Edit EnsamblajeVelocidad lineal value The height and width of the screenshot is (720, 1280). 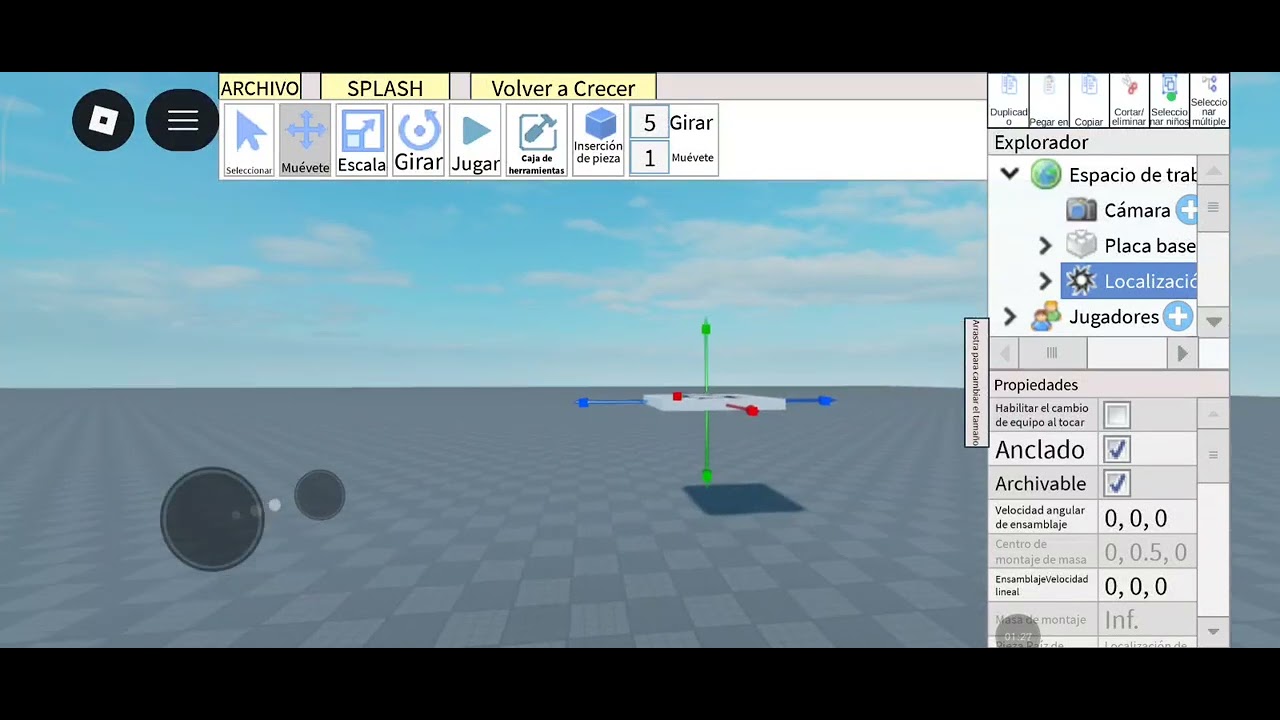(x=1148, y=586)
